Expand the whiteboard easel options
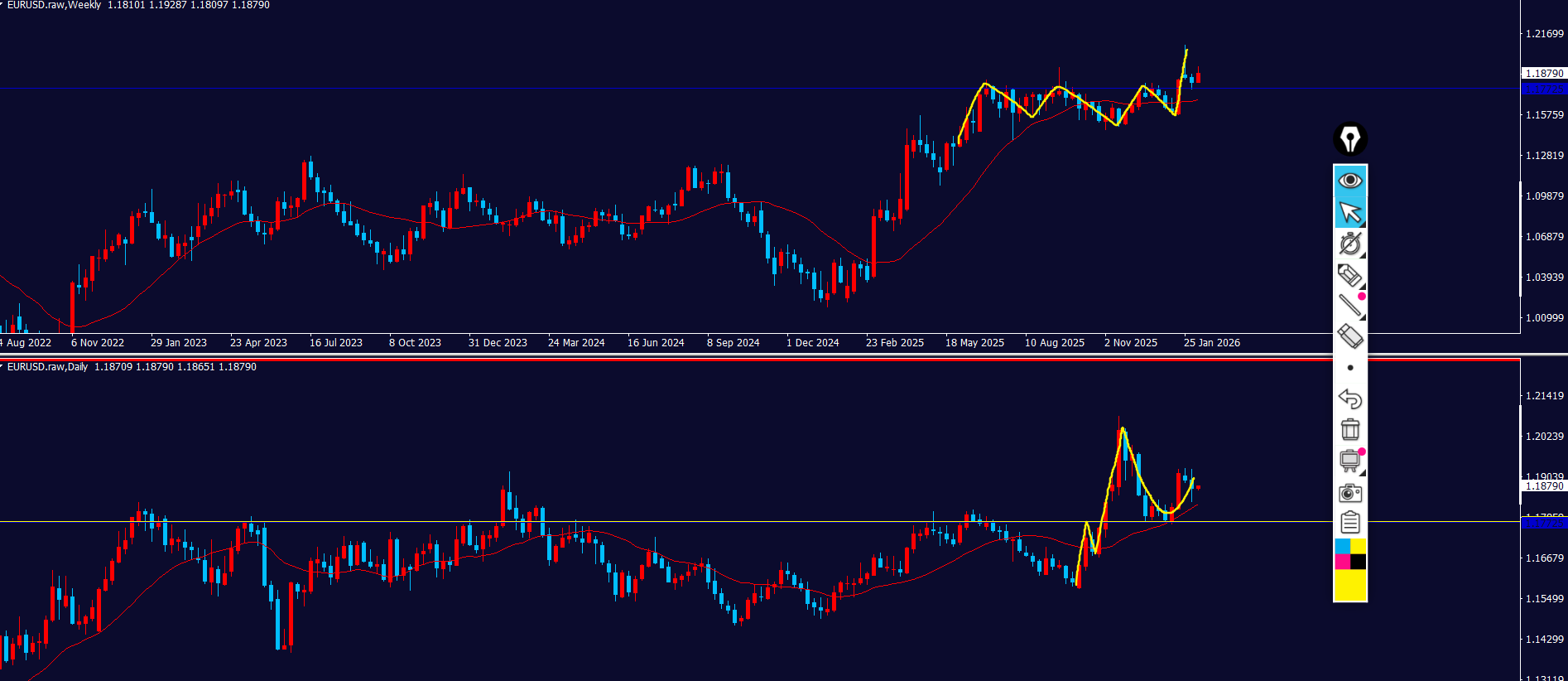This screenshot has width=1568, height=681. coord(1349,461)
